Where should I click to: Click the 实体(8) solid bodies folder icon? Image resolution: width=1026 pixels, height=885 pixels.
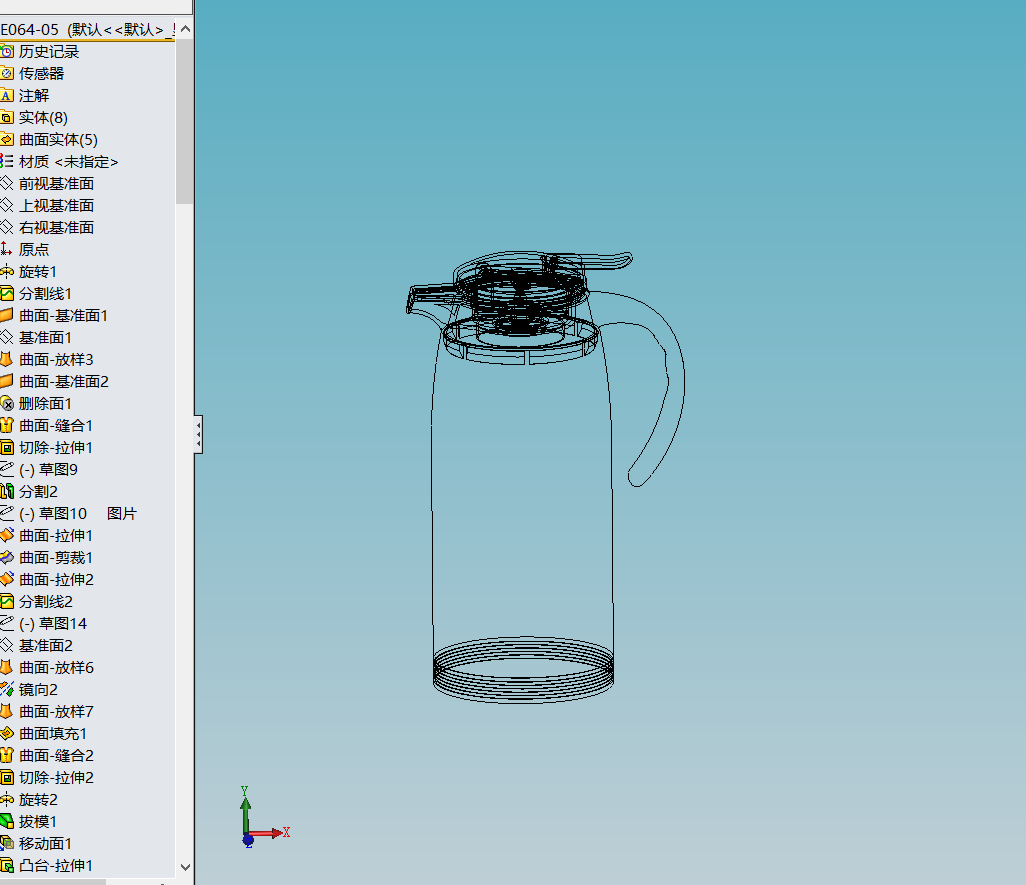click(7, 117)
